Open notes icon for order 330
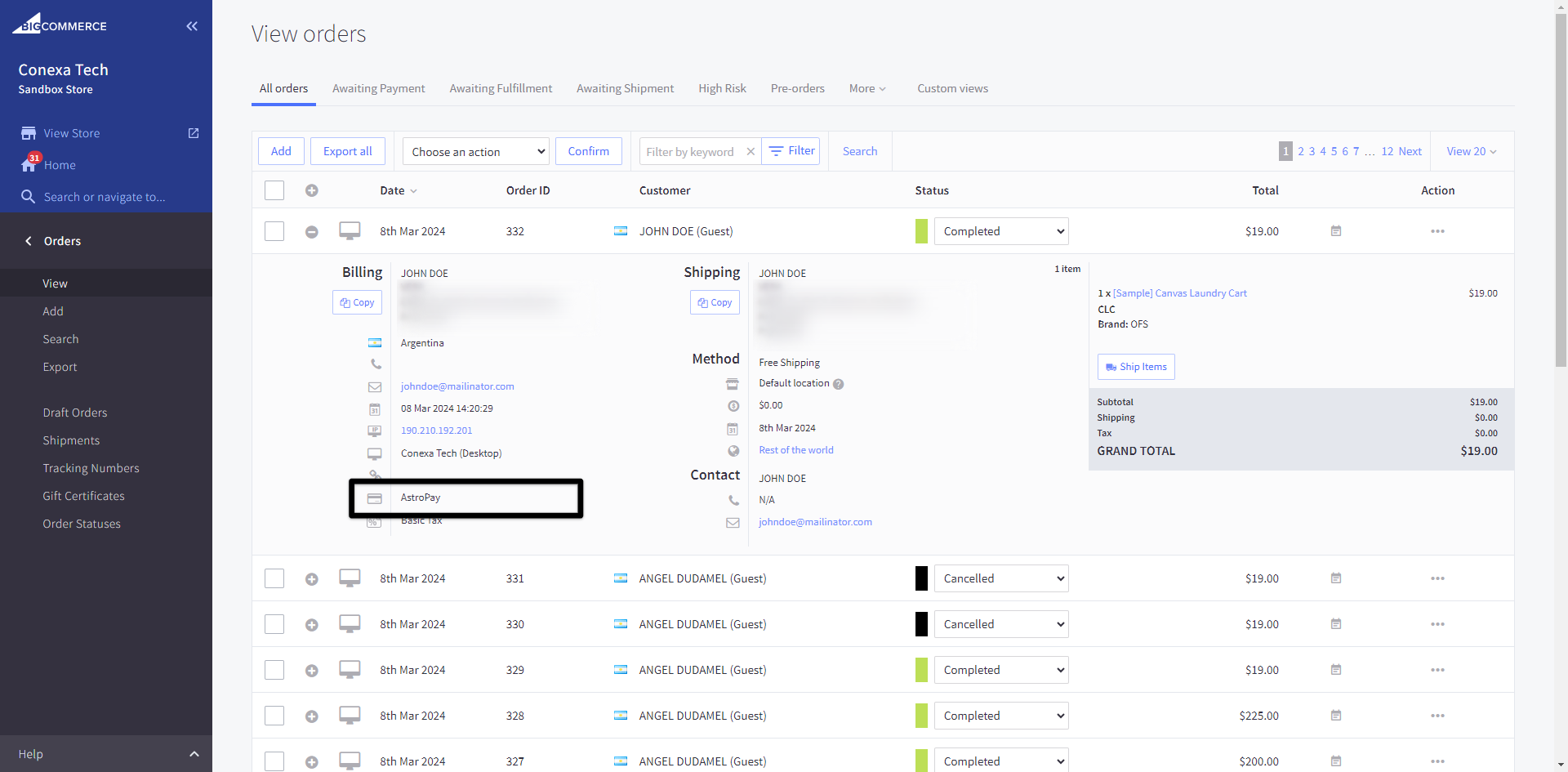The image size is (1568, 772). tap(1336, 624)
